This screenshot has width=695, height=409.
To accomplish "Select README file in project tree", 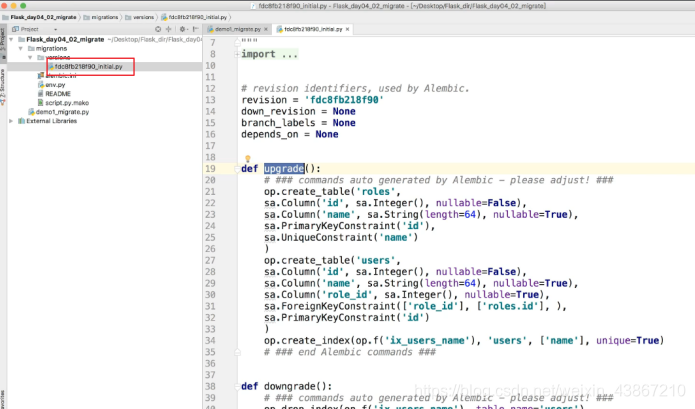I will pyautogui.click(x=58, y=94).
